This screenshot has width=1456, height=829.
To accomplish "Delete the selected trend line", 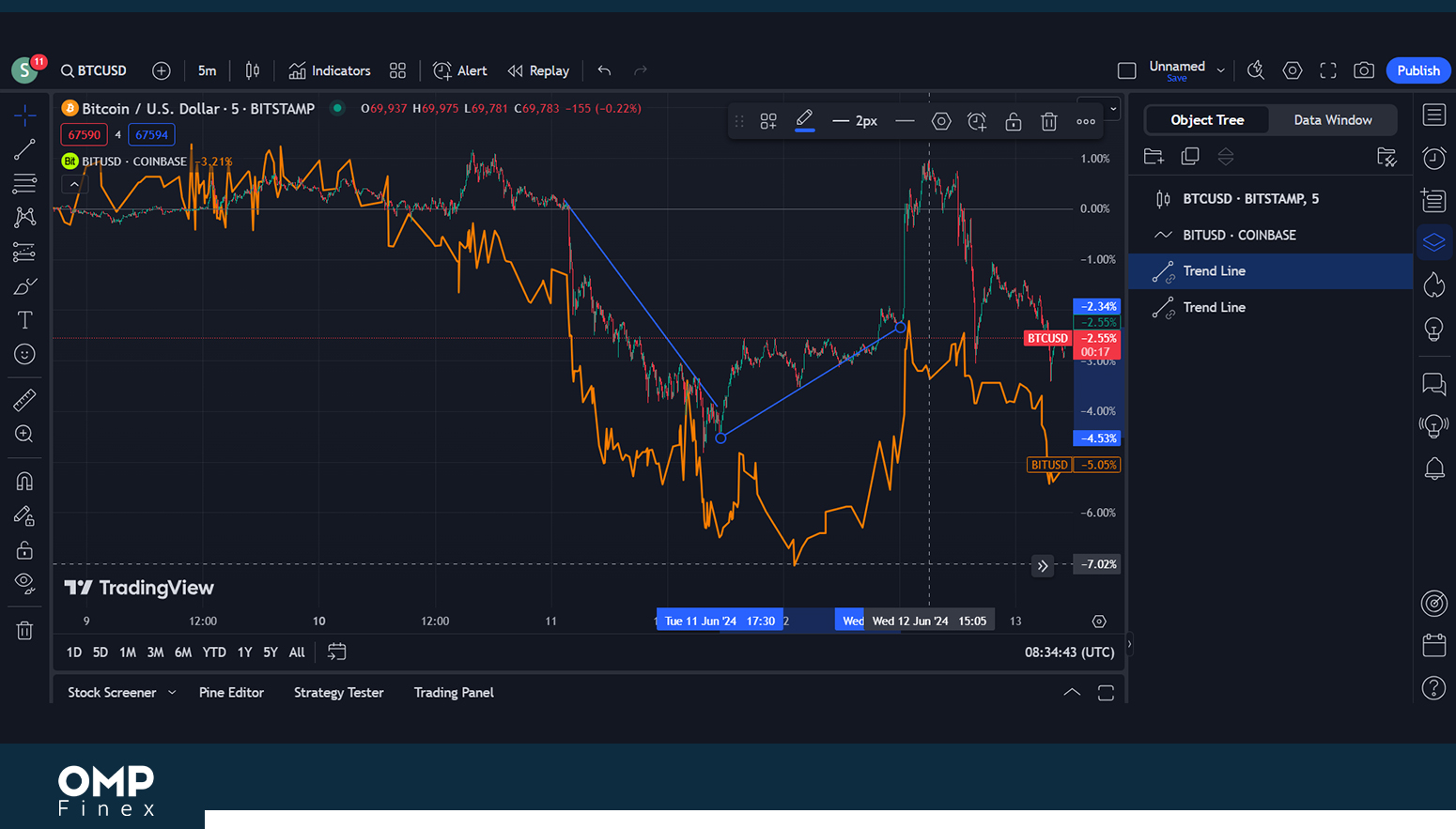I will coord(1049,121).
